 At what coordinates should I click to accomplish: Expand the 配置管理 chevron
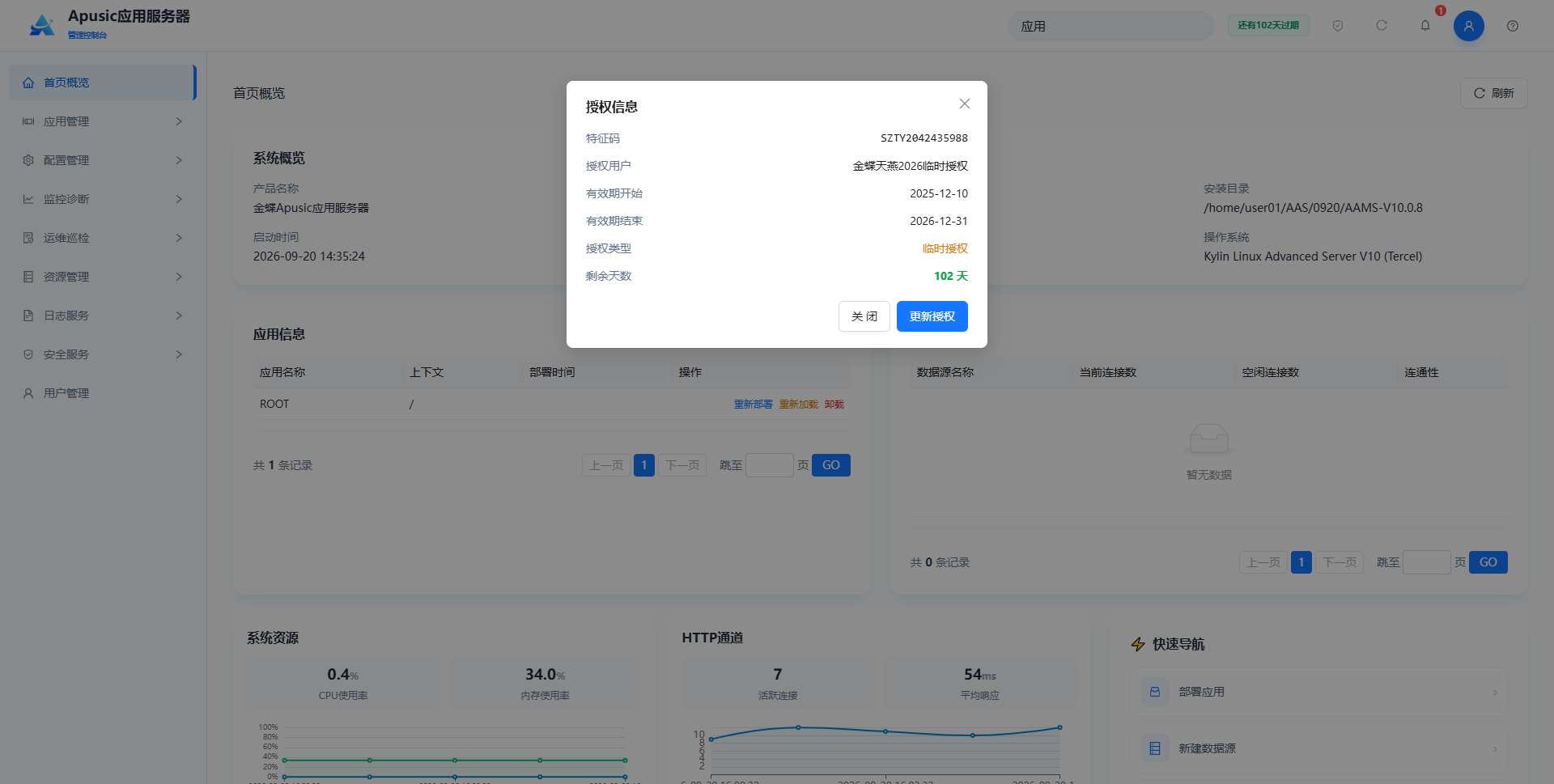179,160
